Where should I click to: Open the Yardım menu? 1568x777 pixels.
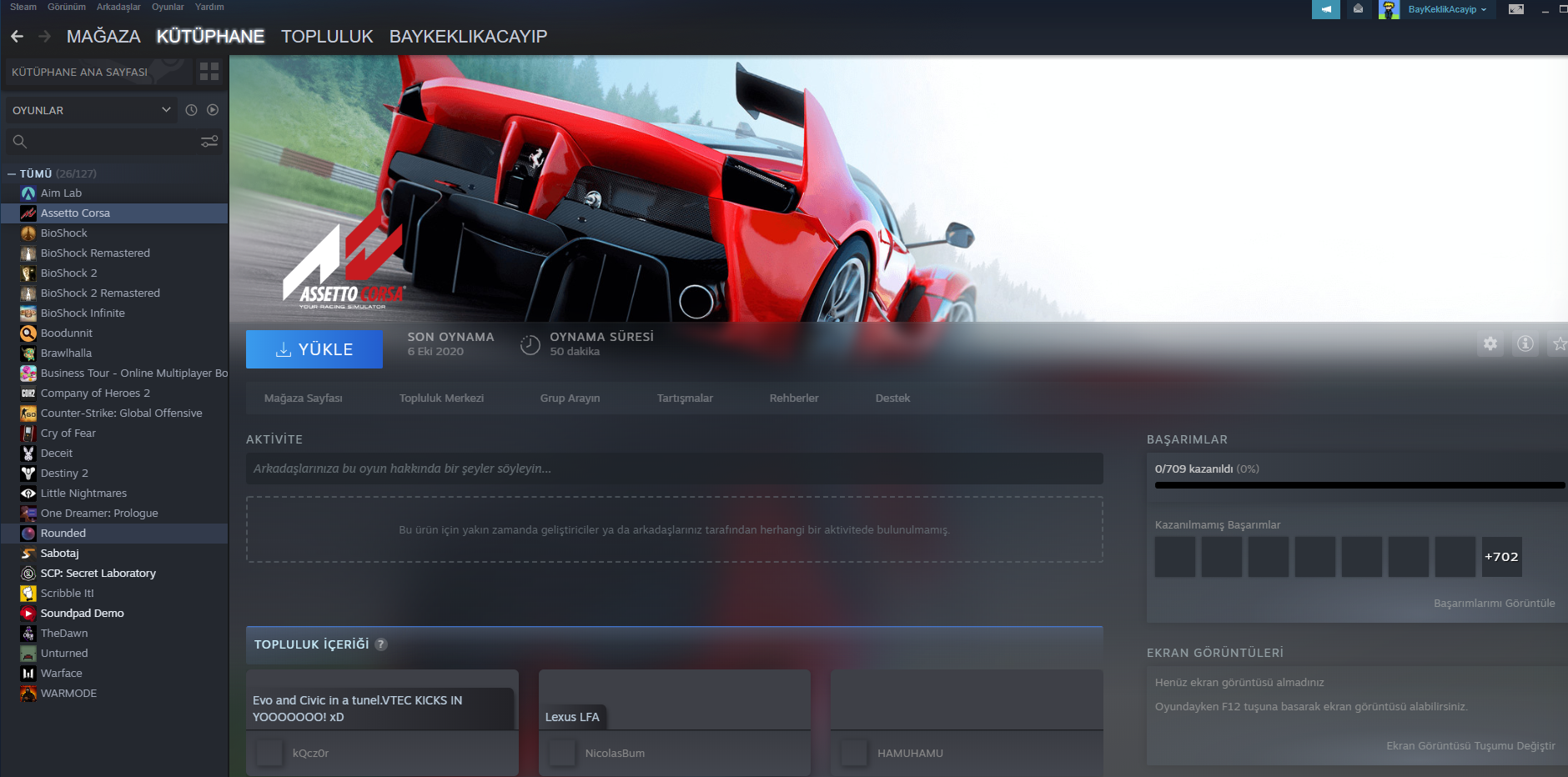209,7
